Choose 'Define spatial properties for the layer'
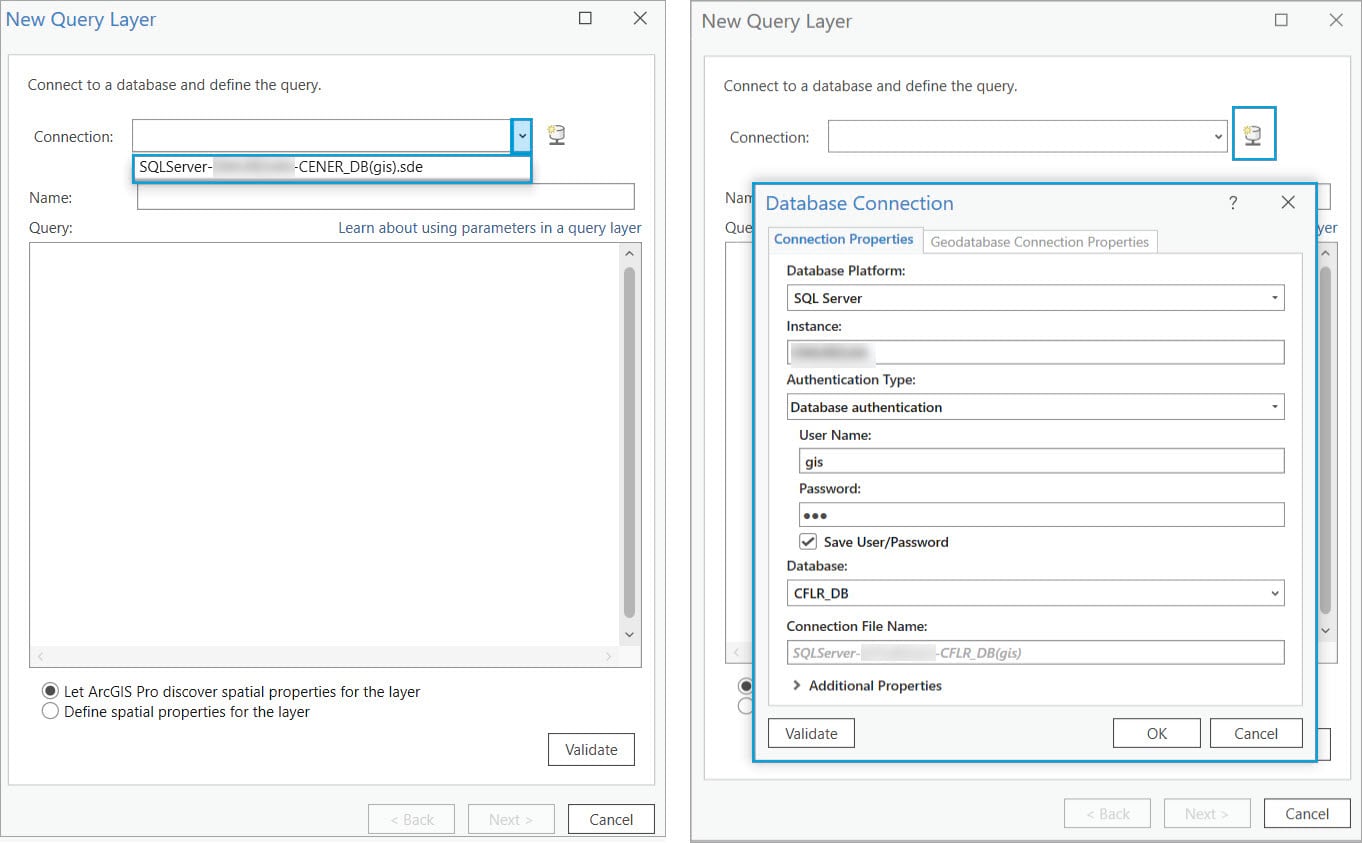This screenshot has height=843, width=1362. click(x=50, y=711)
